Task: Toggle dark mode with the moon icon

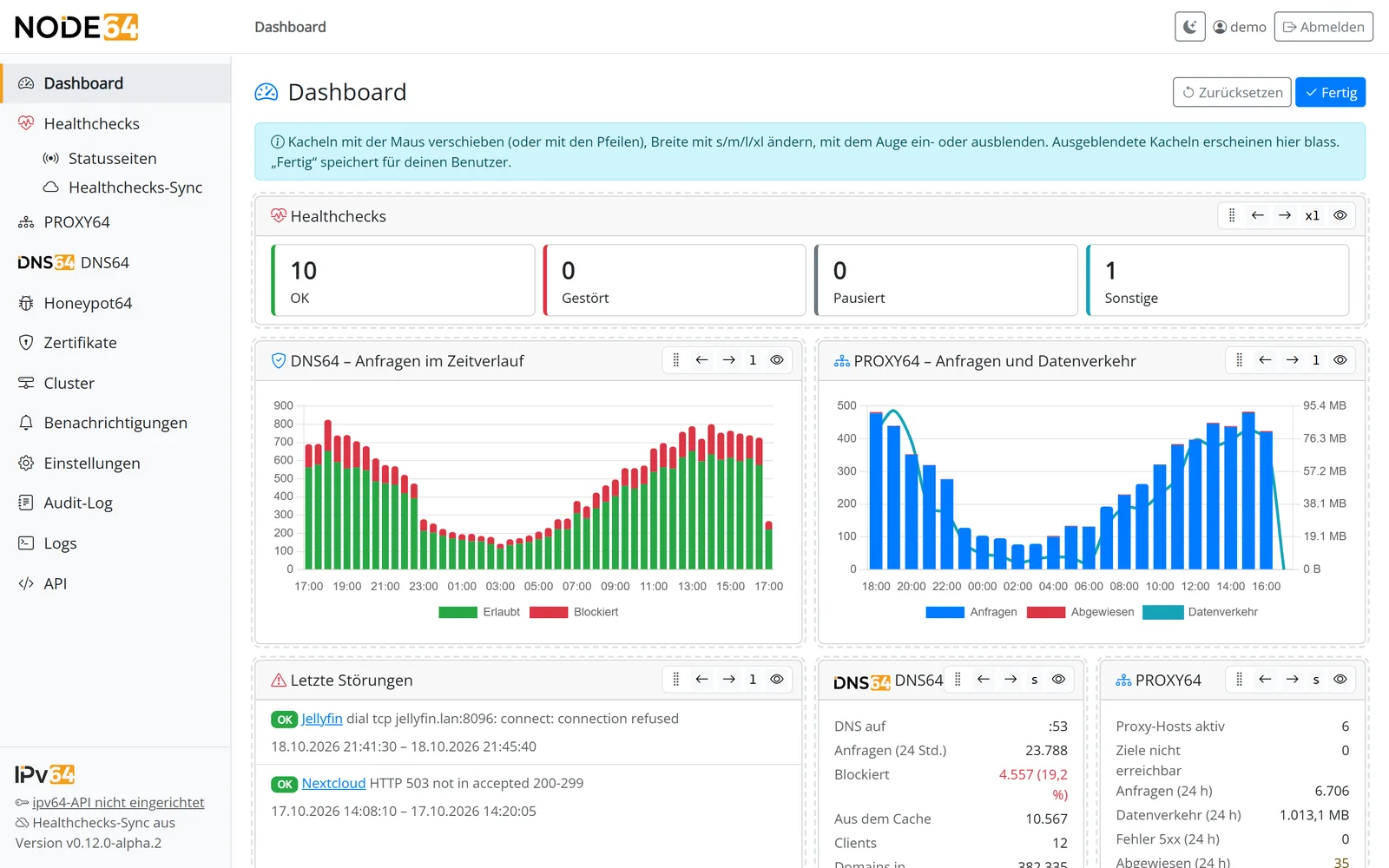Action: [x=1190, y=27]
